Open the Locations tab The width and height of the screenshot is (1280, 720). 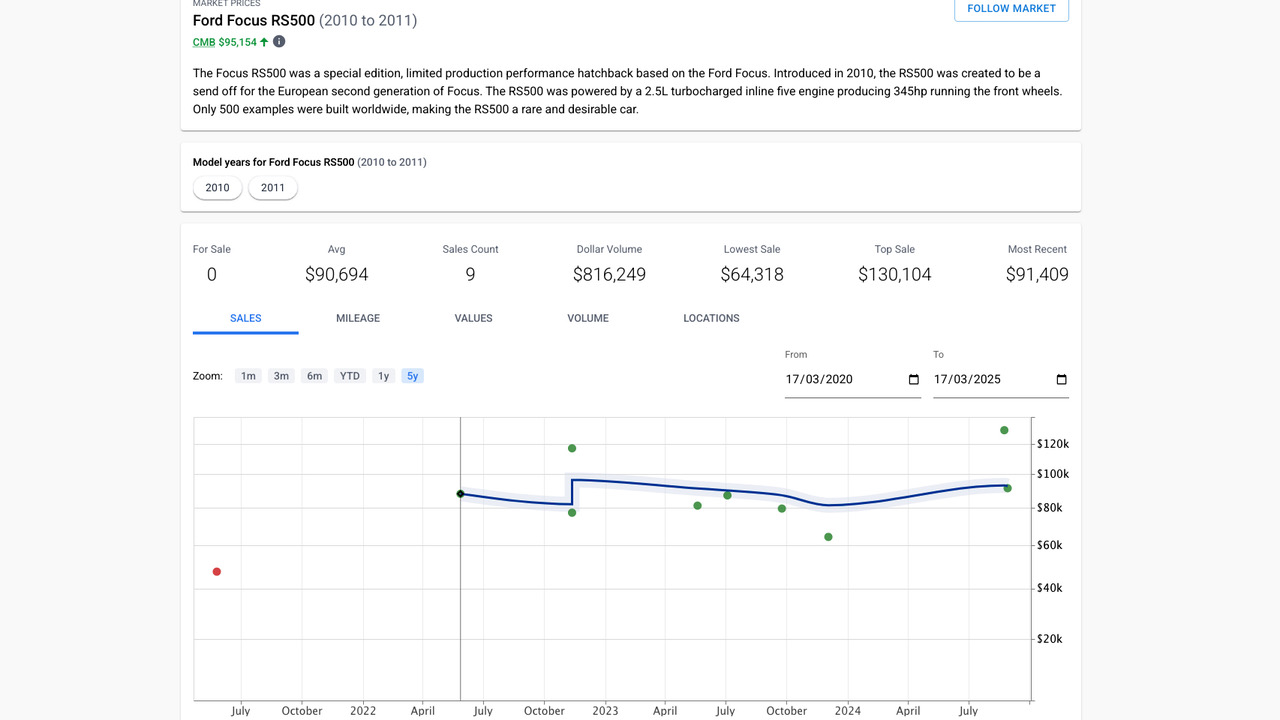tap(711, 318)
